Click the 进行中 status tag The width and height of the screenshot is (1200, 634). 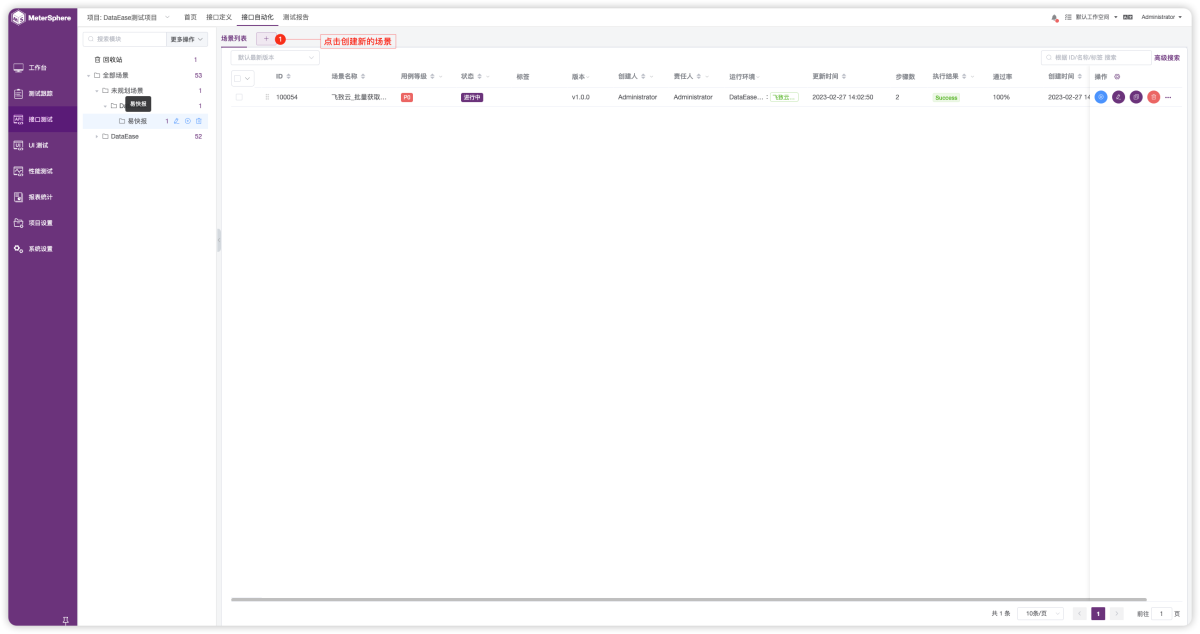coord(472,97)
